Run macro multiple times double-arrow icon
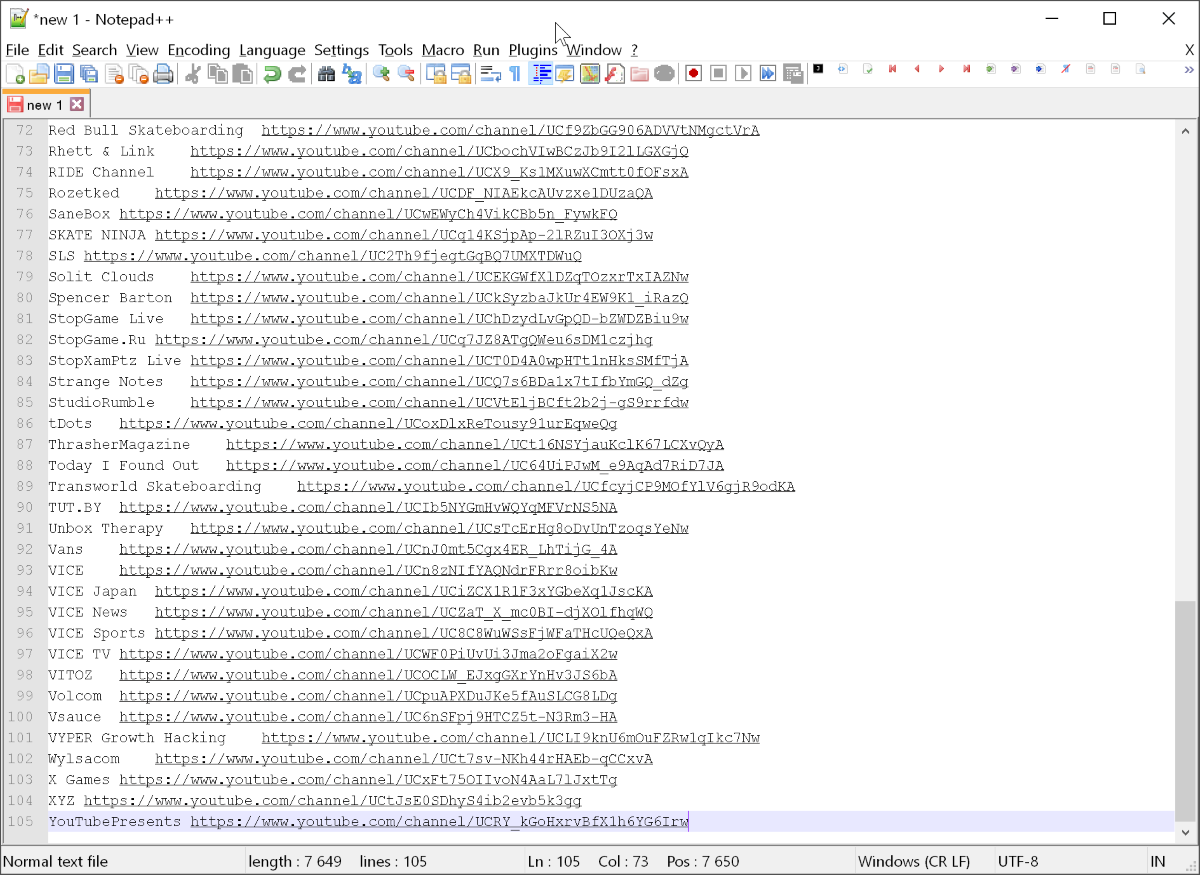1200x875 pixels. [768, 73]
